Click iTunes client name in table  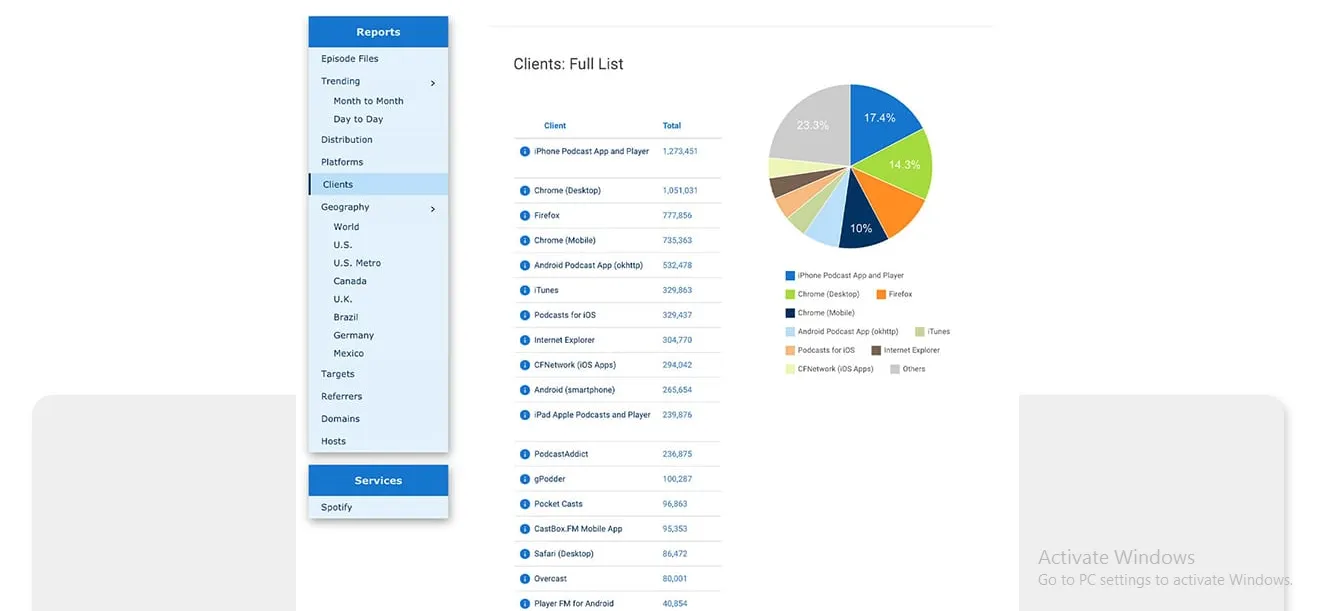547,291
